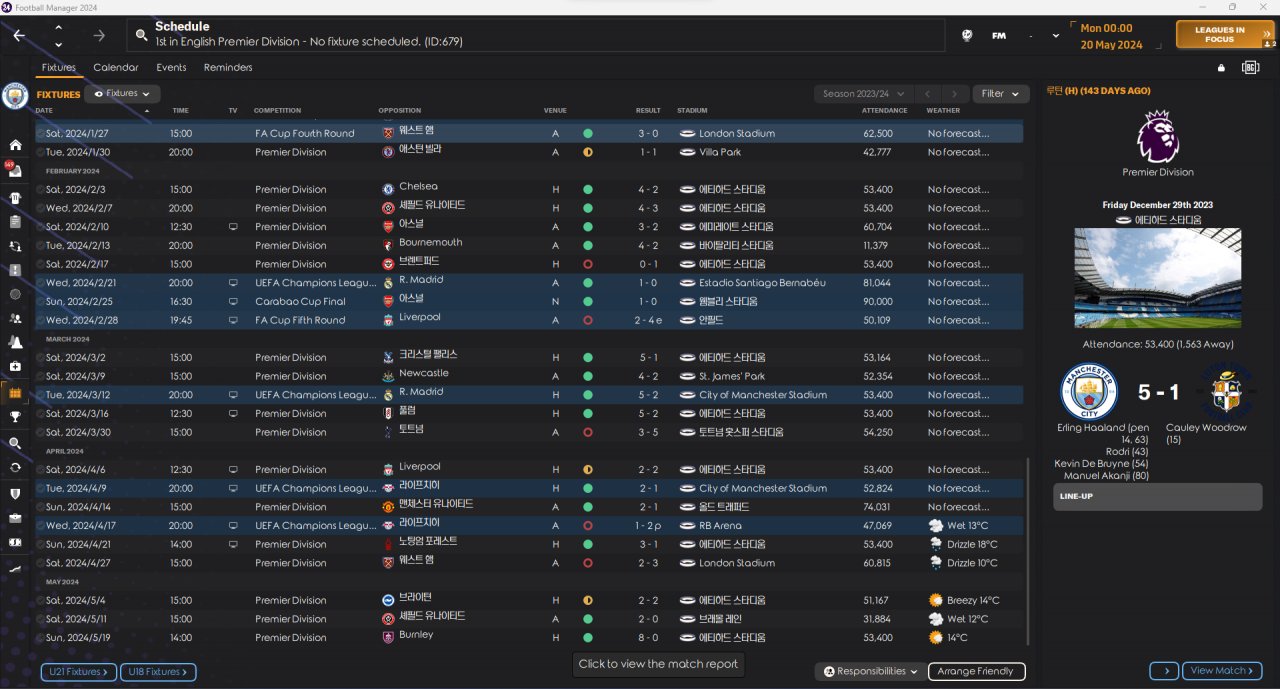
Task: Open the Finances money icon in the sidebar
Action: click(15, 542)
